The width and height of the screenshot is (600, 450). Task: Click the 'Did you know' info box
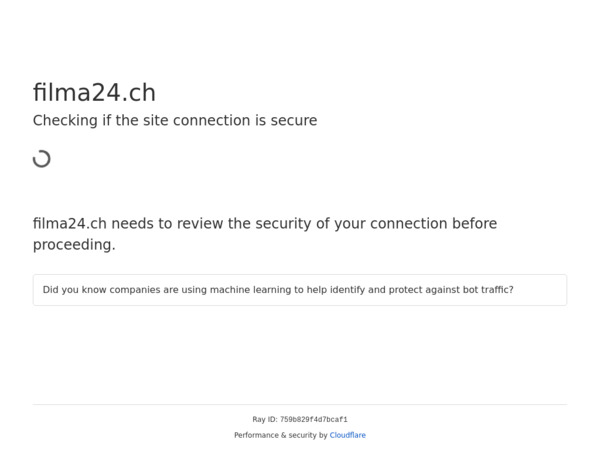click(x=300, y=290)
